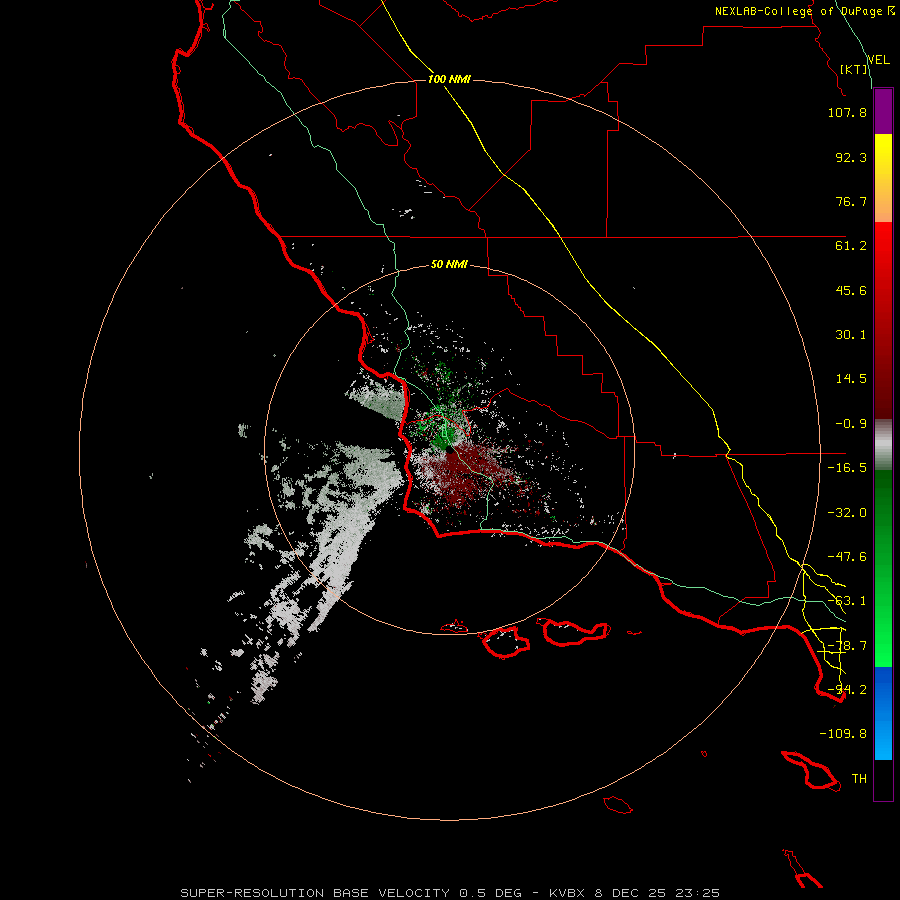
Task: Click the -16.5 velocity scale value
Action: (x=847, y=468)
